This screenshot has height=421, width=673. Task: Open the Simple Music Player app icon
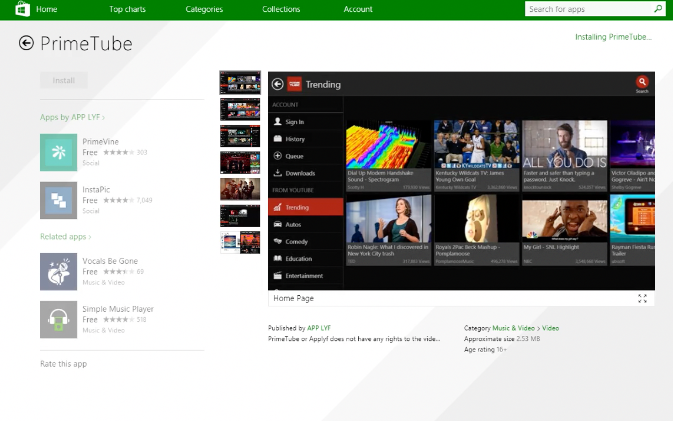point(58,320)
